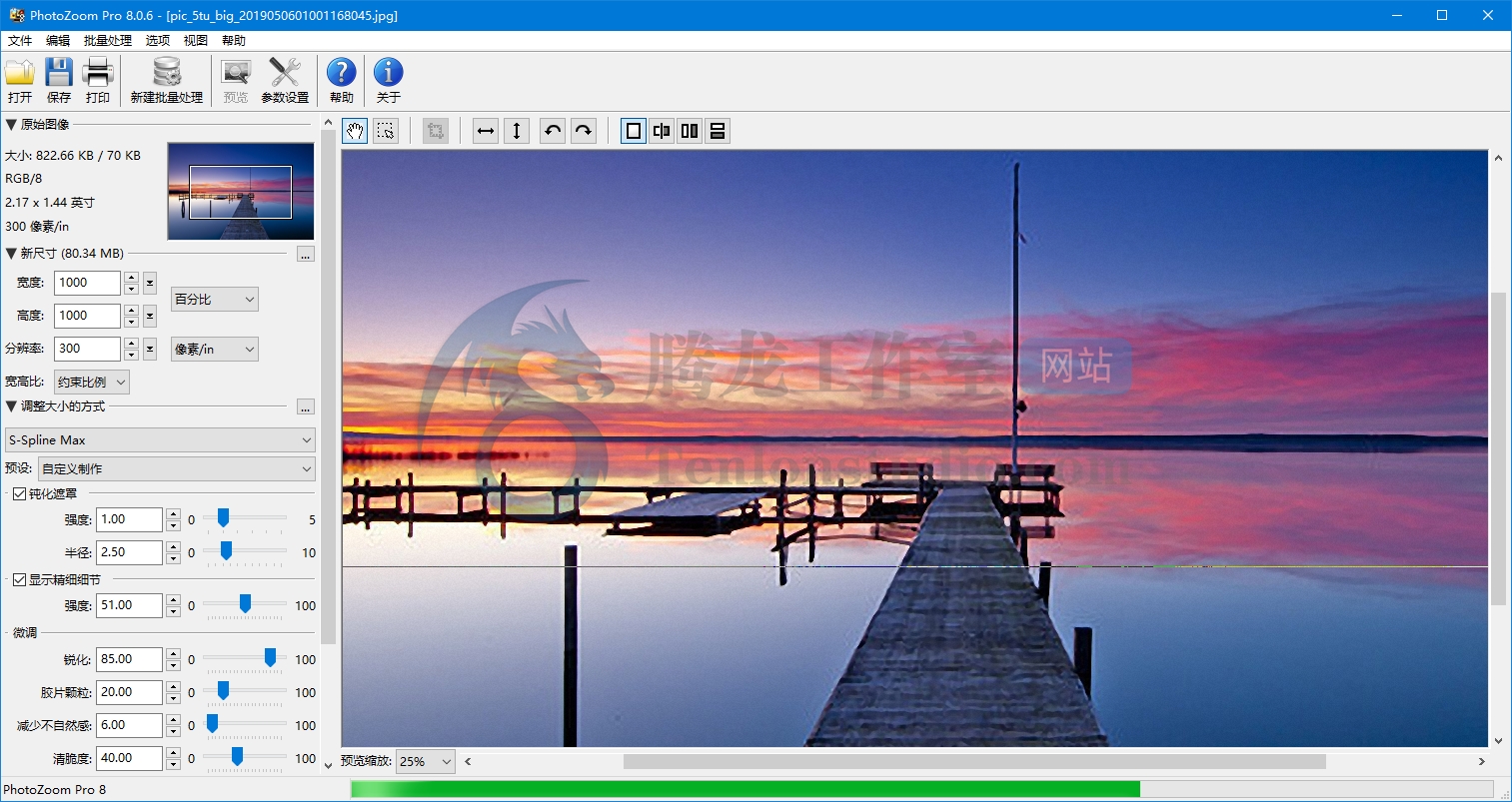1512x802 pixels.
Task: Rotate image clockwise icon
Action: coord(584,131)
